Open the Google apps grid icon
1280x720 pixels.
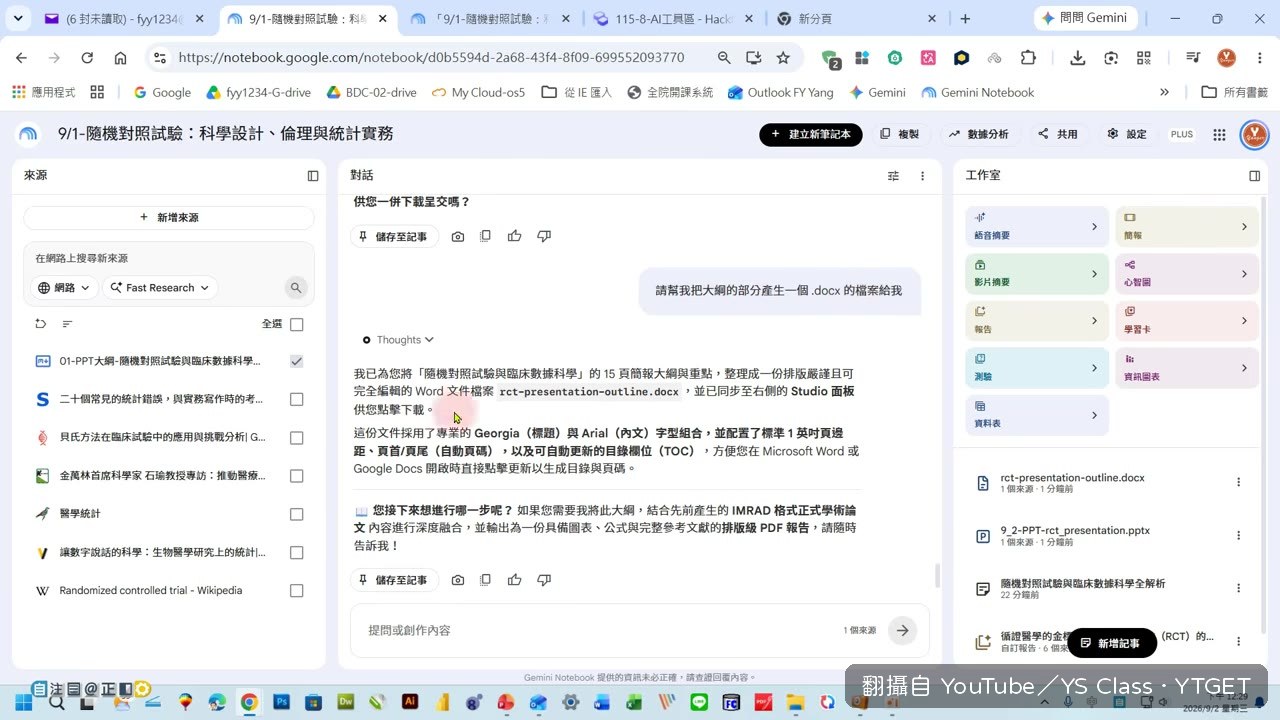pyautogui.click(x=1219, y=134)
